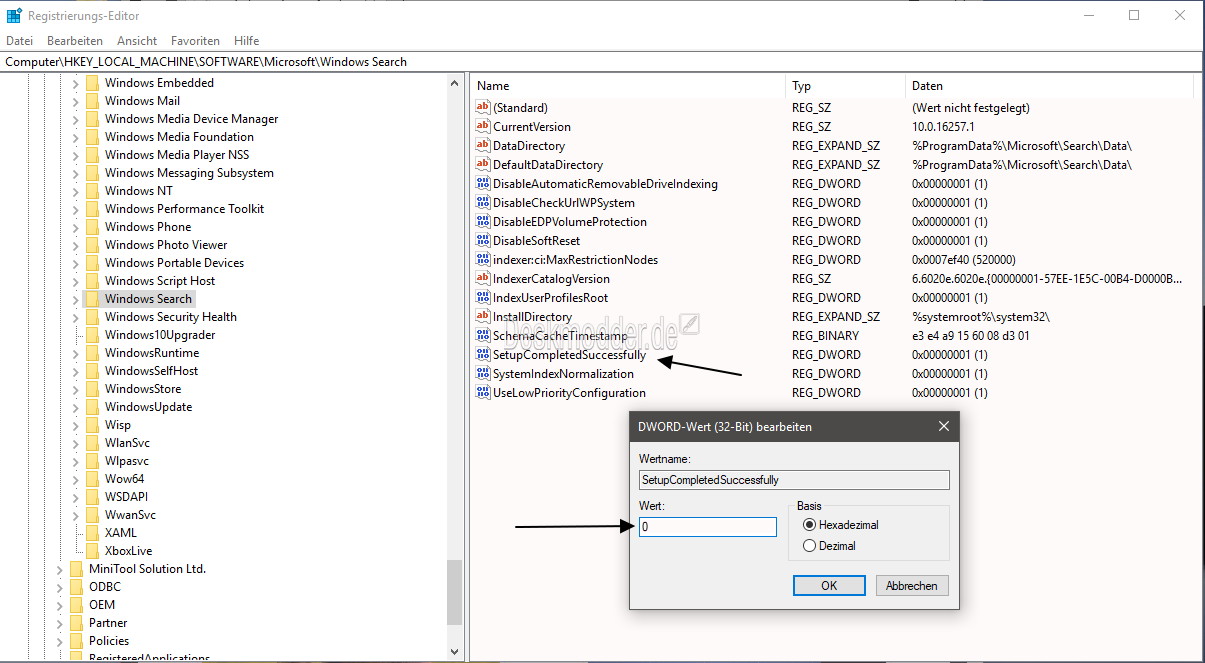Image resolution: width=1205 pixels, height=663 pixels.
Task: Select the UseLowPriorityConfiguration value name
Action: pyautogui.click(x=569, y=393)
